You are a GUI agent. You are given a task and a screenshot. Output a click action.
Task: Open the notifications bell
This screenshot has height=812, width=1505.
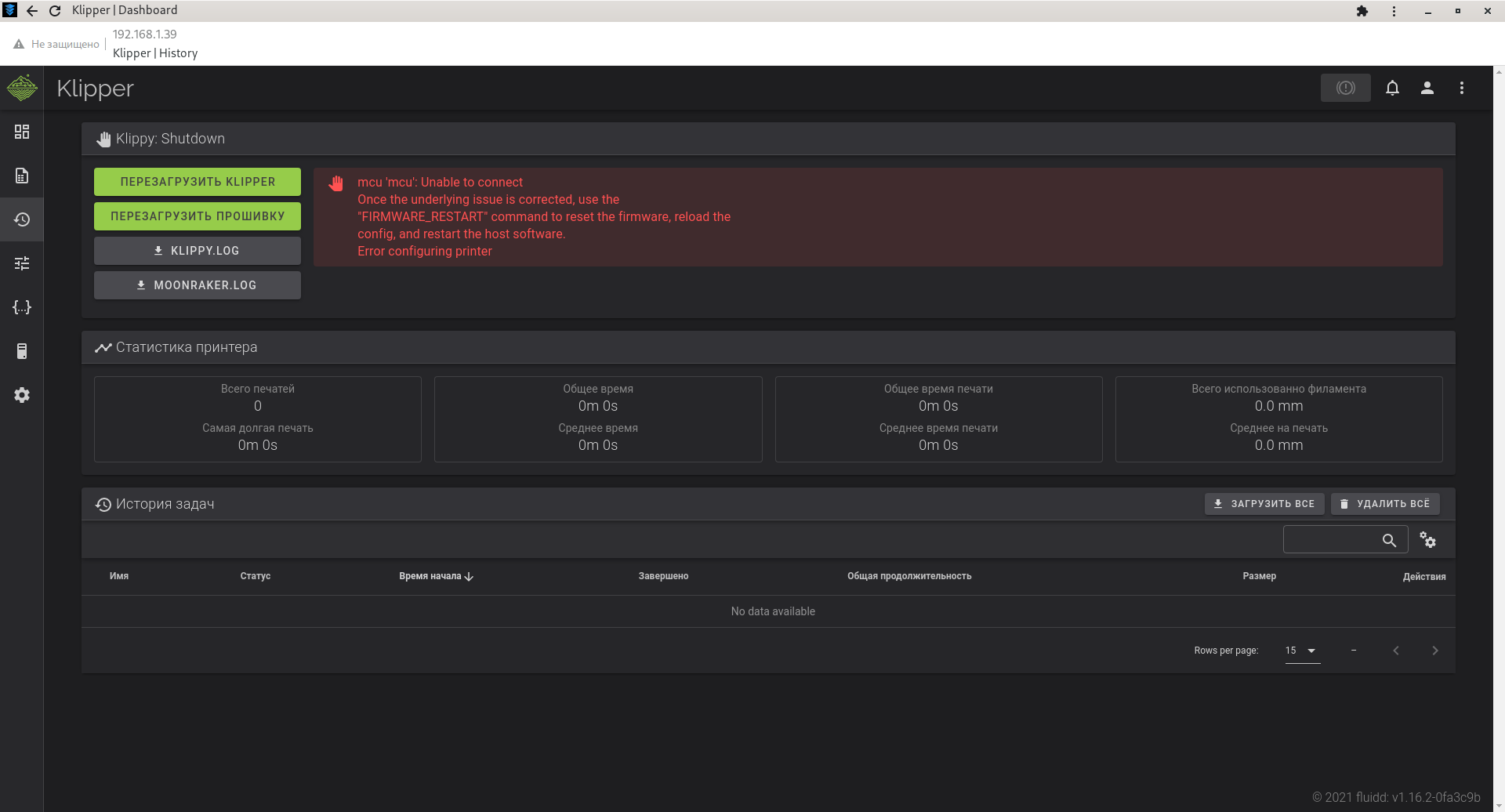1392,88
